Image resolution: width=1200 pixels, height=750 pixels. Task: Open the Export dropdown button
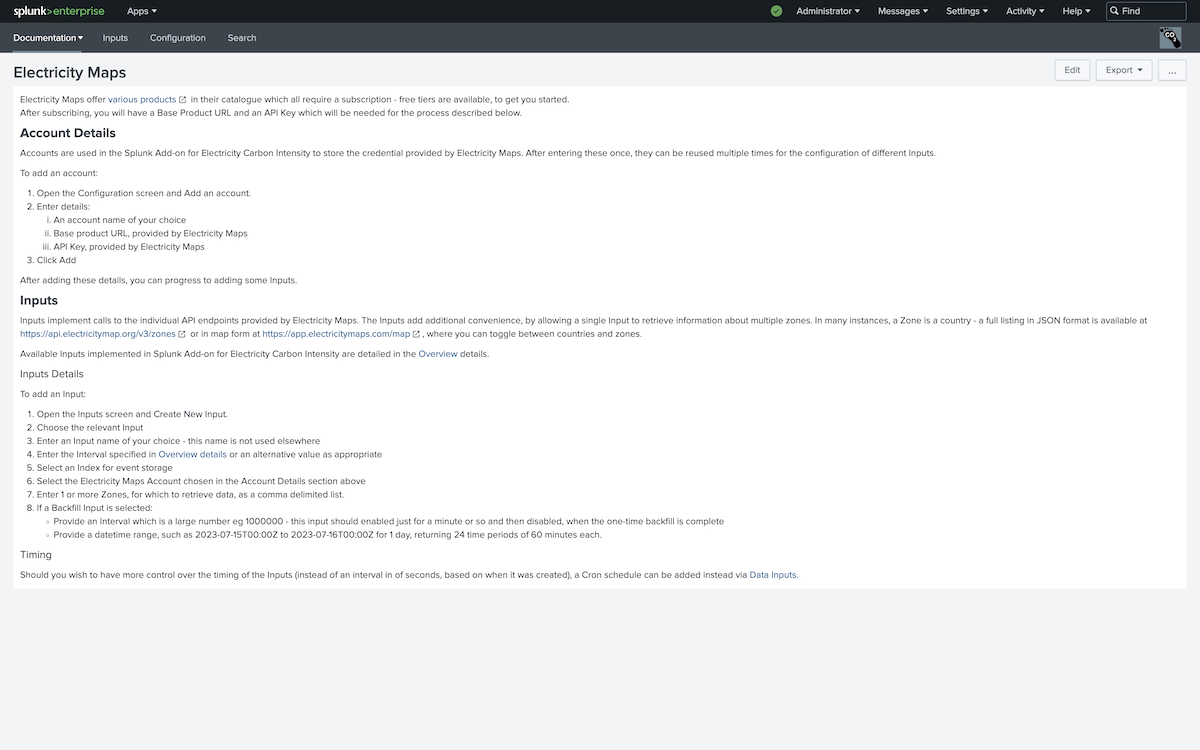[x=1124, y=70]
